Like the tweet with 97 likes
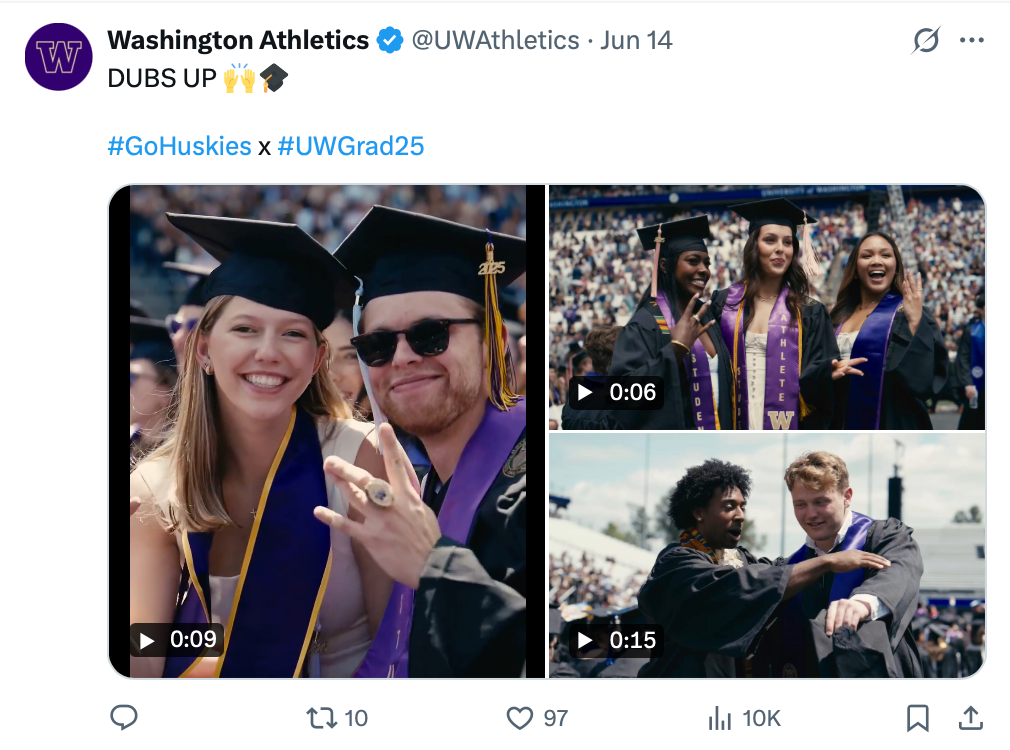The image size is (1010, 750). (x=537, y=718)
